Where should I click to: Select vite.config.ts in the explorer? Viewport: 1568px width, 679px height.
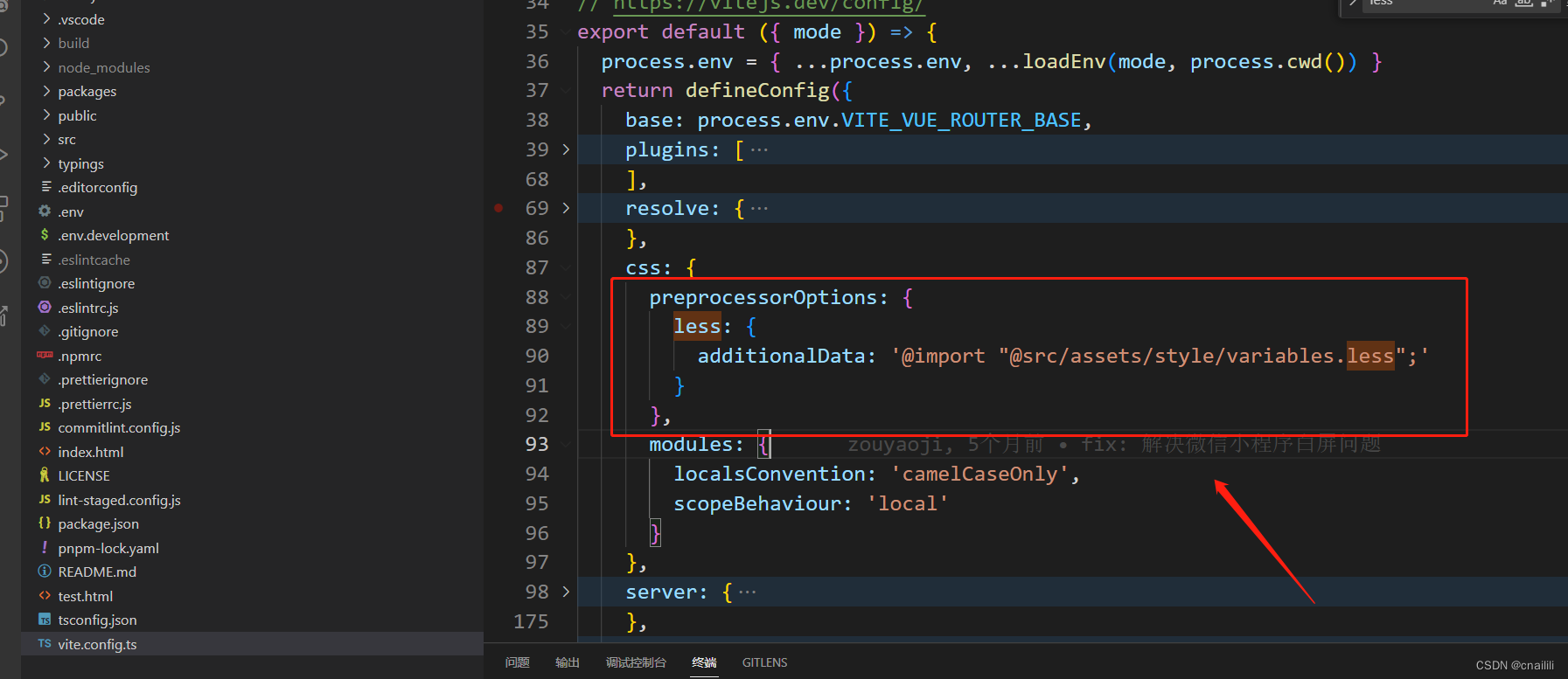click(x=252, y=644)
